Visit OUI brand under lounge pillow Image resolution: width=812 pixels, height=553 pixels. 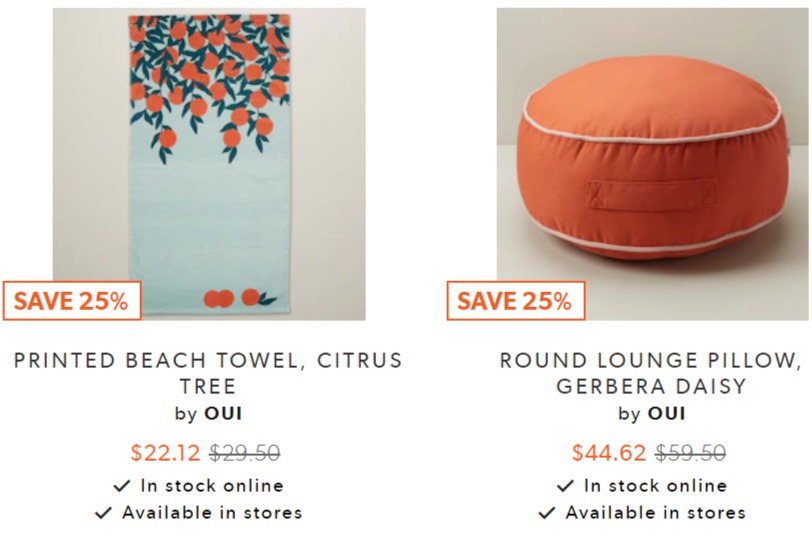(667, 413)
